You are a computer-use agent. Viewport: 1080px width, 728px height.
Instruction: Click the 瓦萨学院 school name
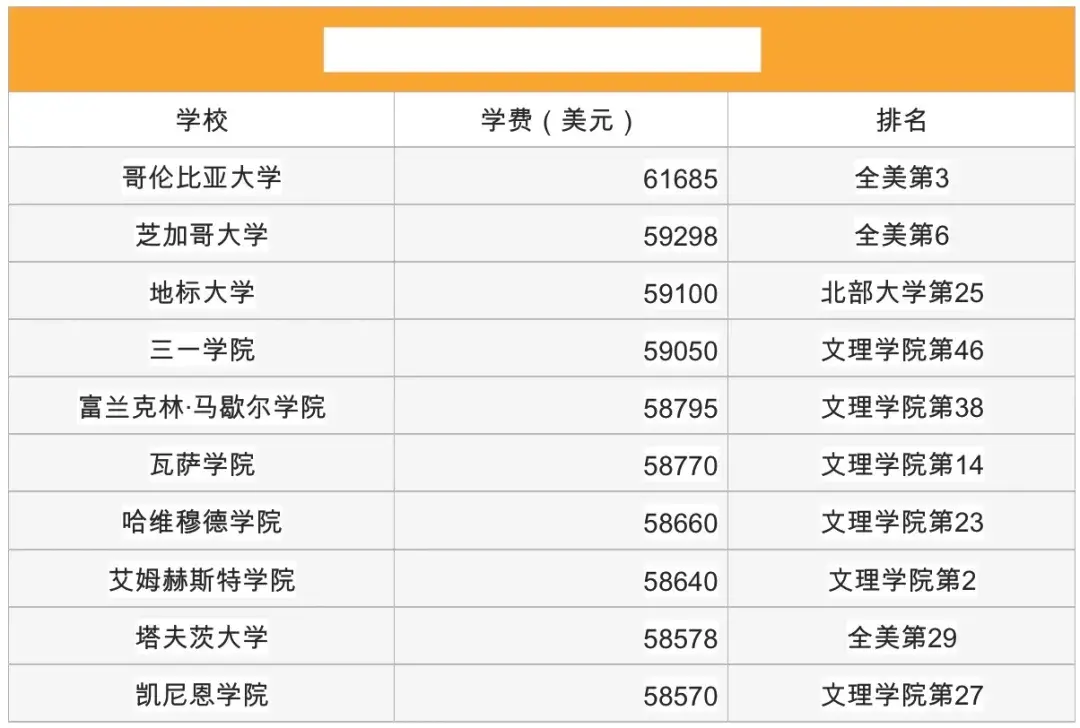202,464
